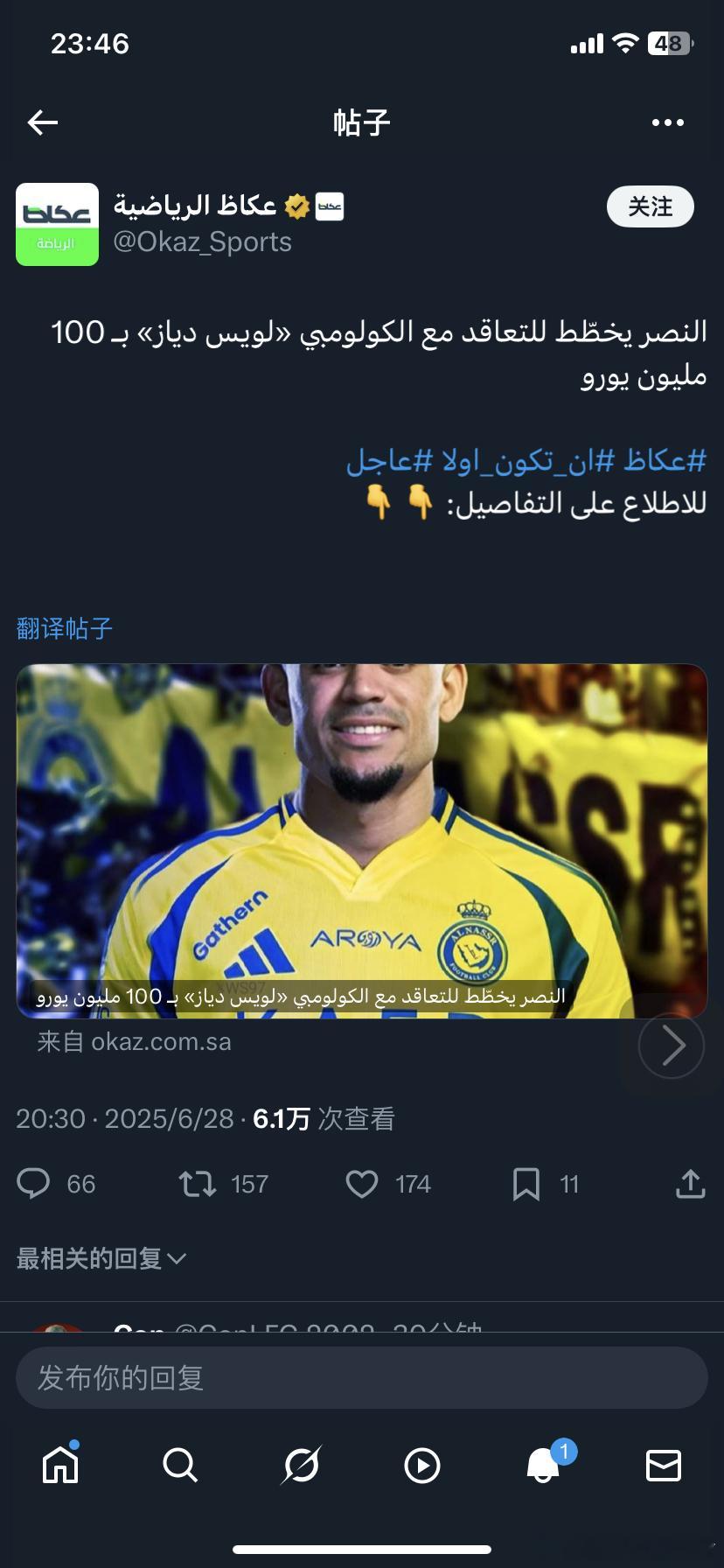This screenshot has height=1568, width=724.
Task: Open the Home tab in bottom bar
Action: (60, 1465)
